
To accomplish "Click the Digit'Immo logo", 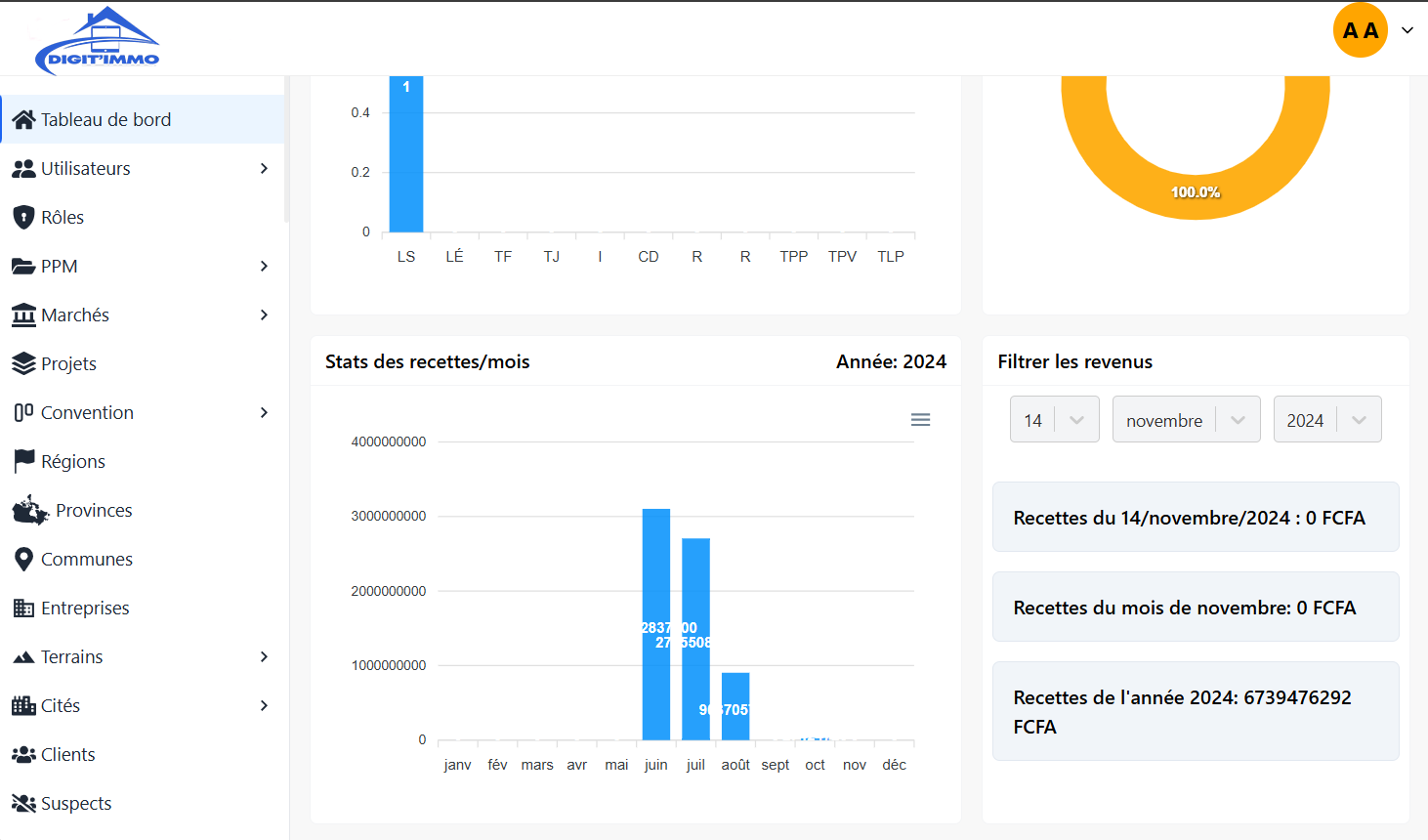I will coord(97,41).
